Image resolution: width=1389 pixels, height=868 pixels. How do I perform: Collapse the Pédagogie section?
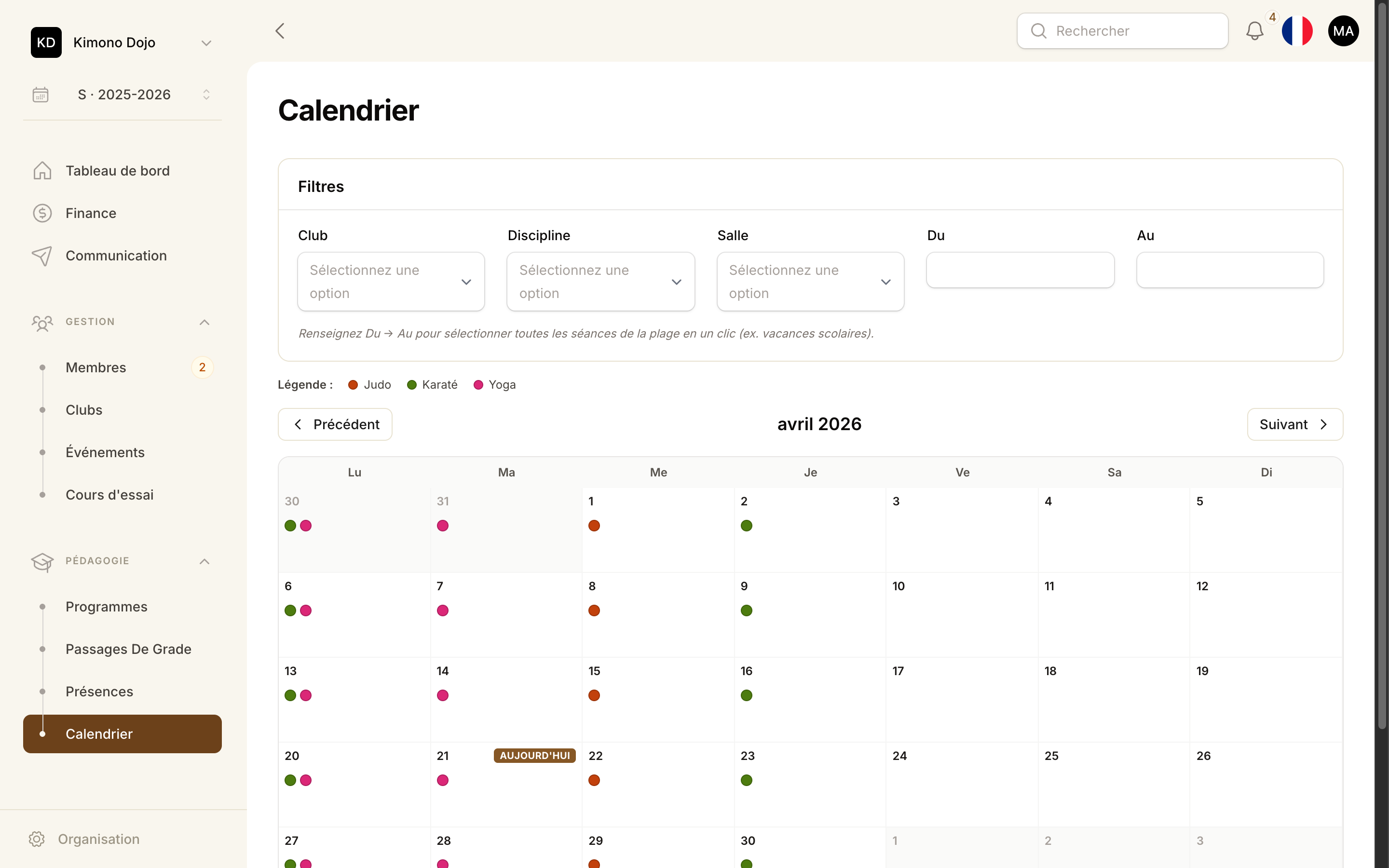click(204, 561)
